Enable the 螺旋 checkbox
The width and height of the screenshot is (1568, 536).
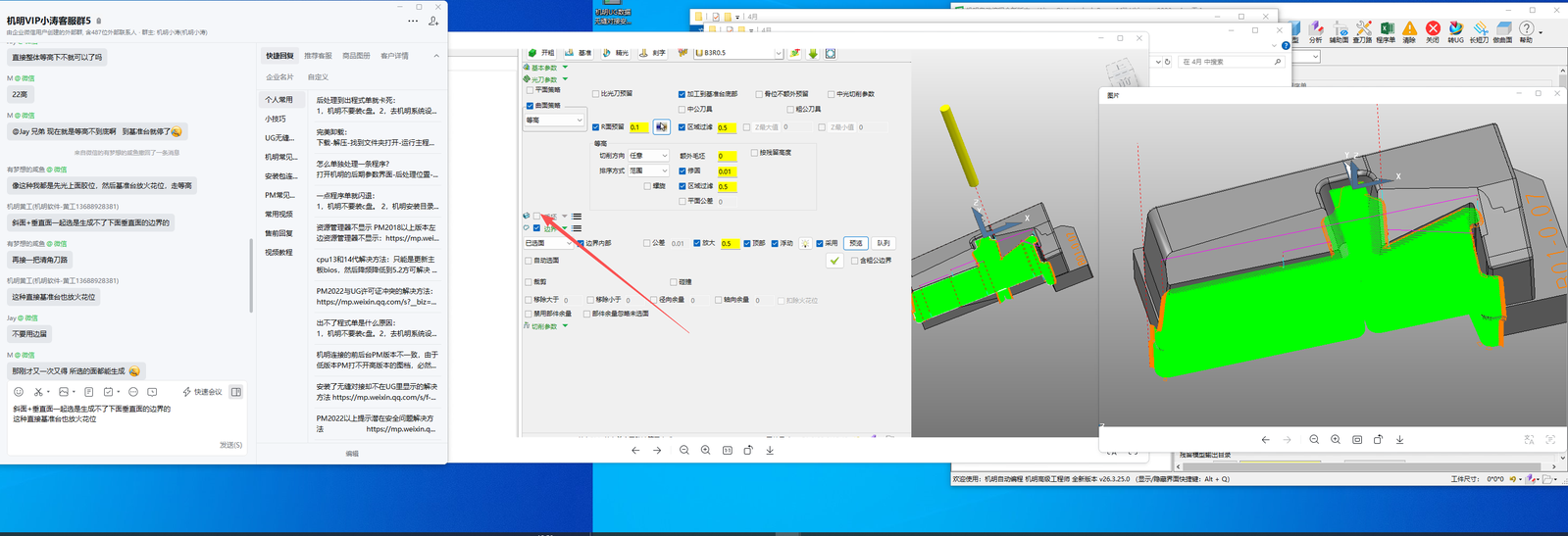click(647, 186)
